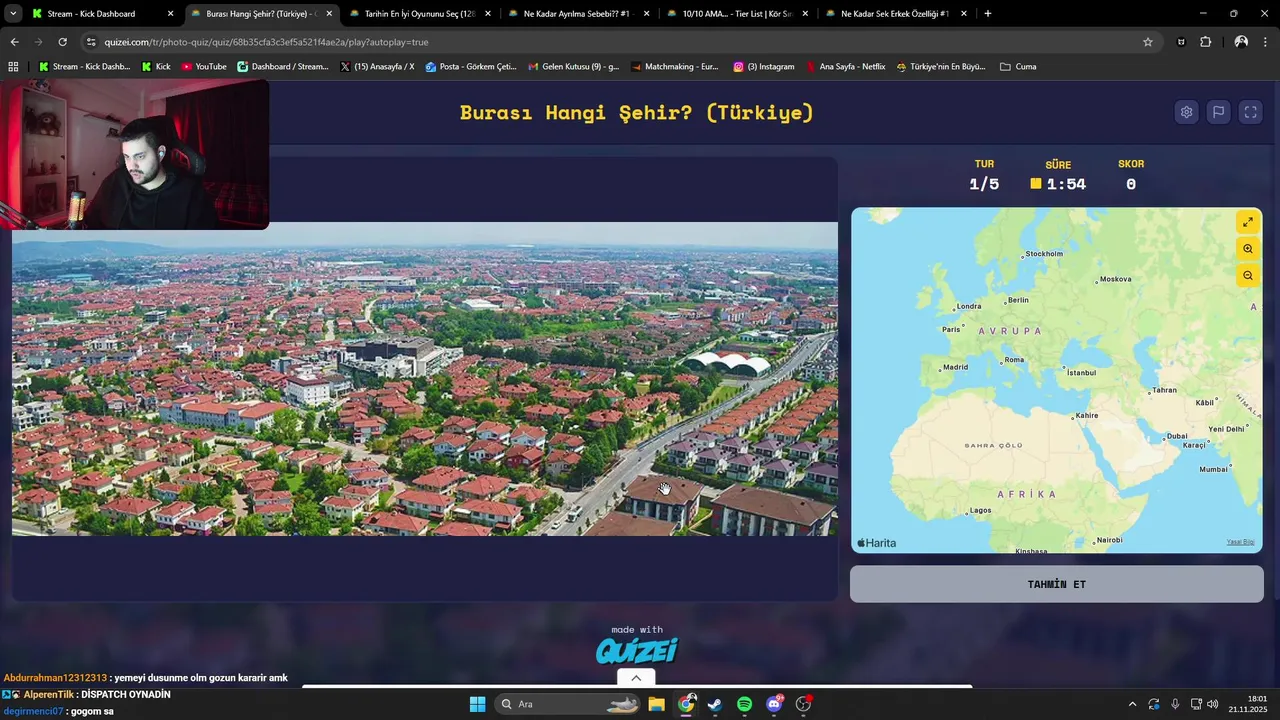Zoom in on the map

[1247, 249]
